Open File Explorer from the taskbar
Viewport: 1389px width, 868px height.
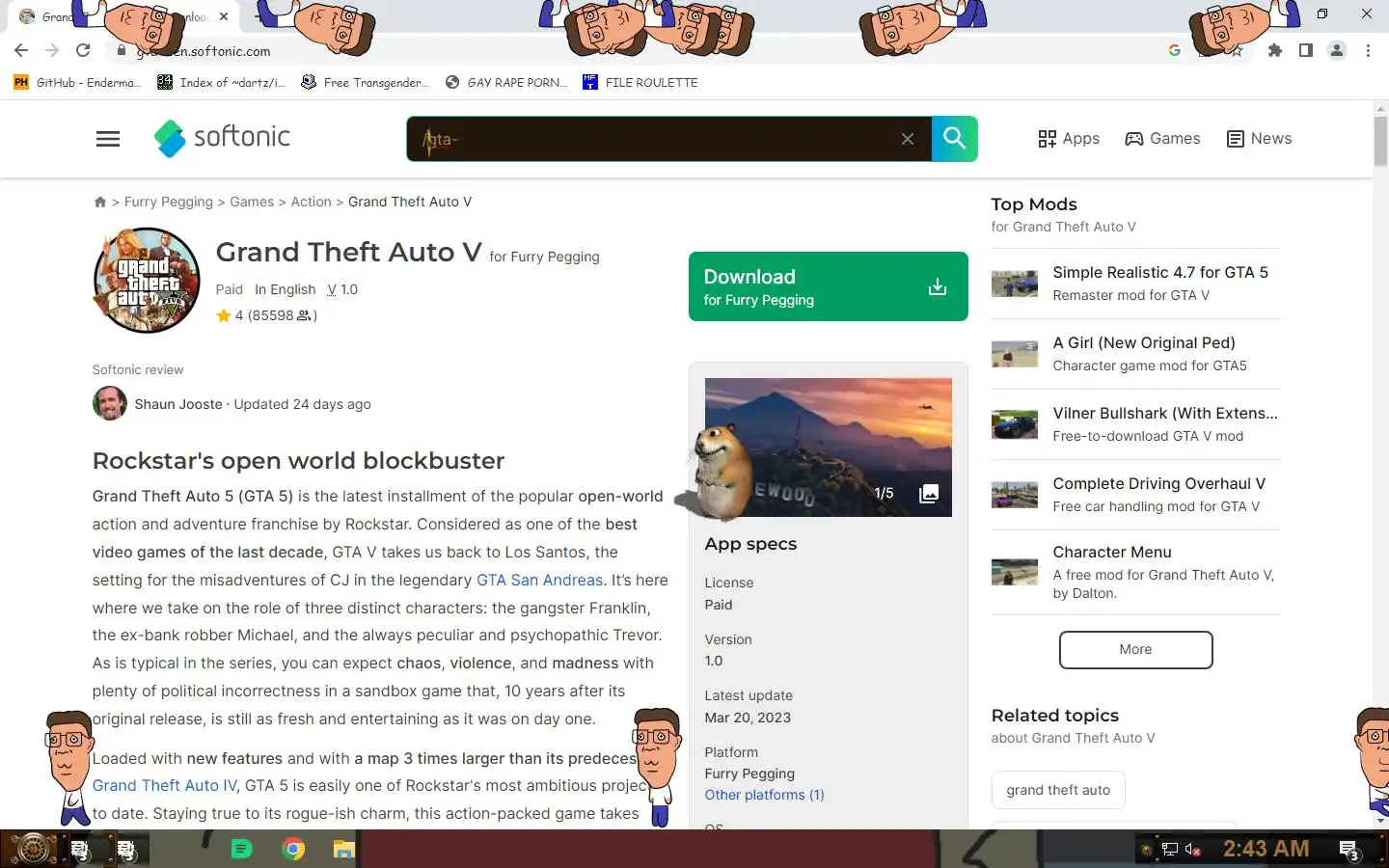click(x=343, y=849)
